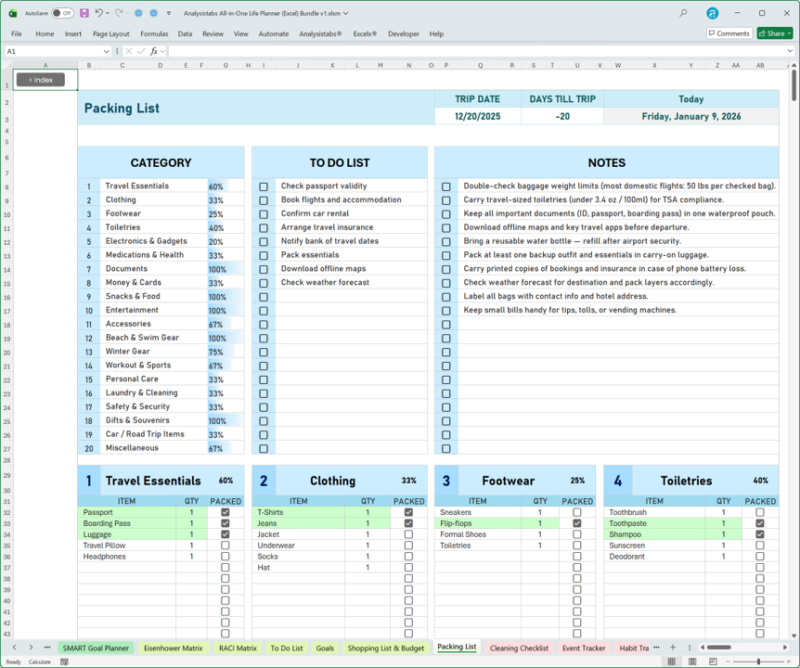Click the add new sheet plus icon
Image resolution: width=800 pixels, height=668 pixels.
pyautogui.click(x=672, y=648)
